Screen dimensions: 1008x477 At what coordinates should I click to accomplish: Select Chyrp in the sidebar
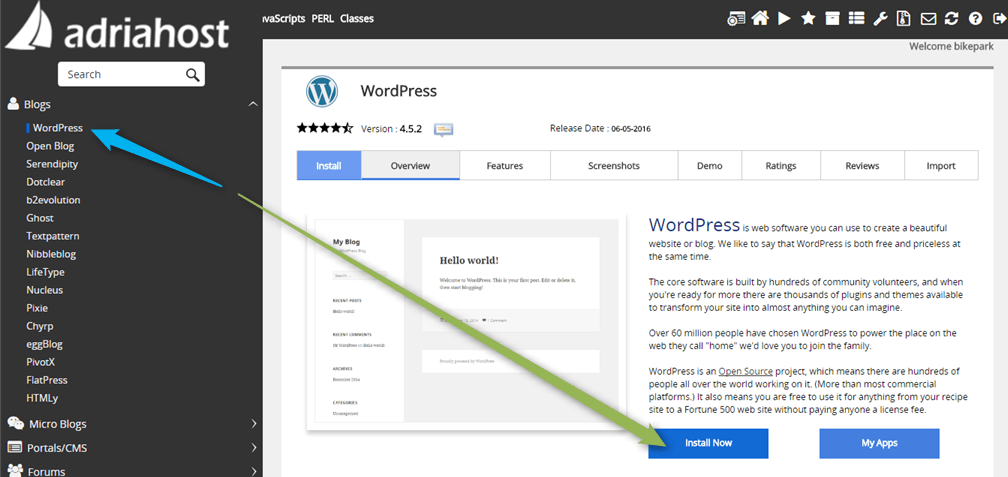tap(40, 326)
